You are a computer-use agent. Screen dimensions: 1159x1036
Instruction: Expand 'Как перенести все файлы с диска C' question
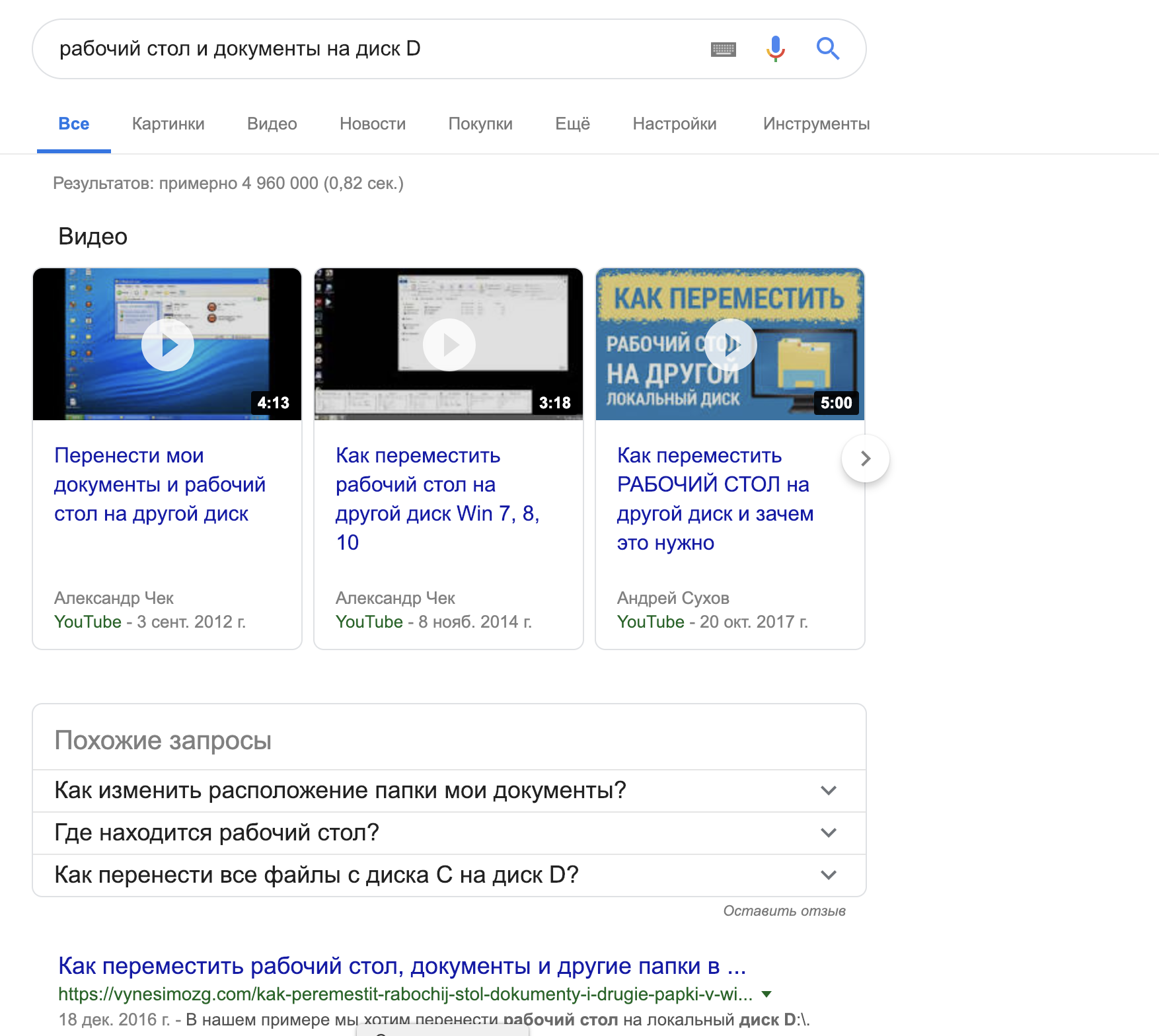click(x=449, y=875)
